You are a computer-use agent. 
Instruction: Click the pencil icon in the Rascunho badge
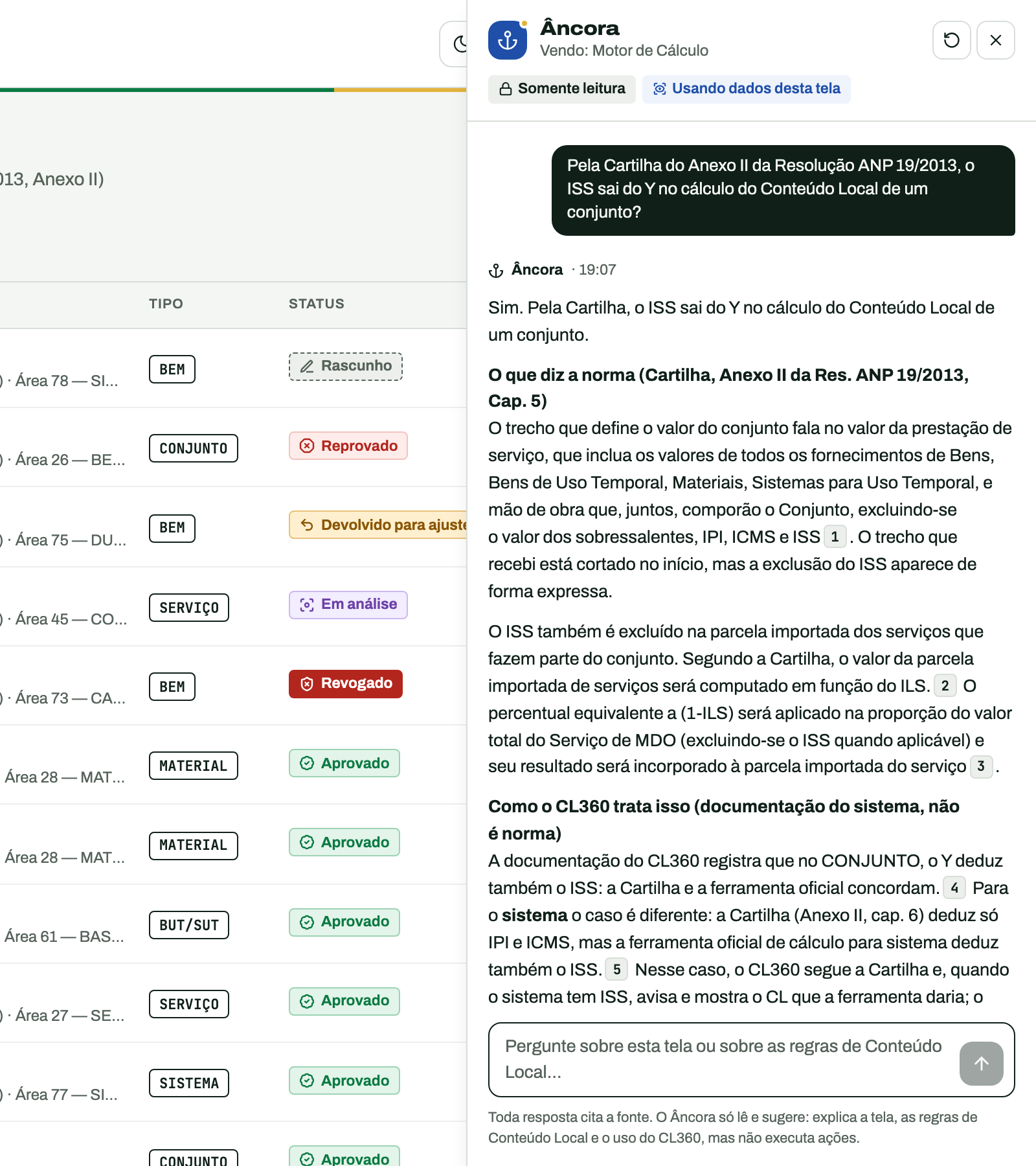(307, 367)
